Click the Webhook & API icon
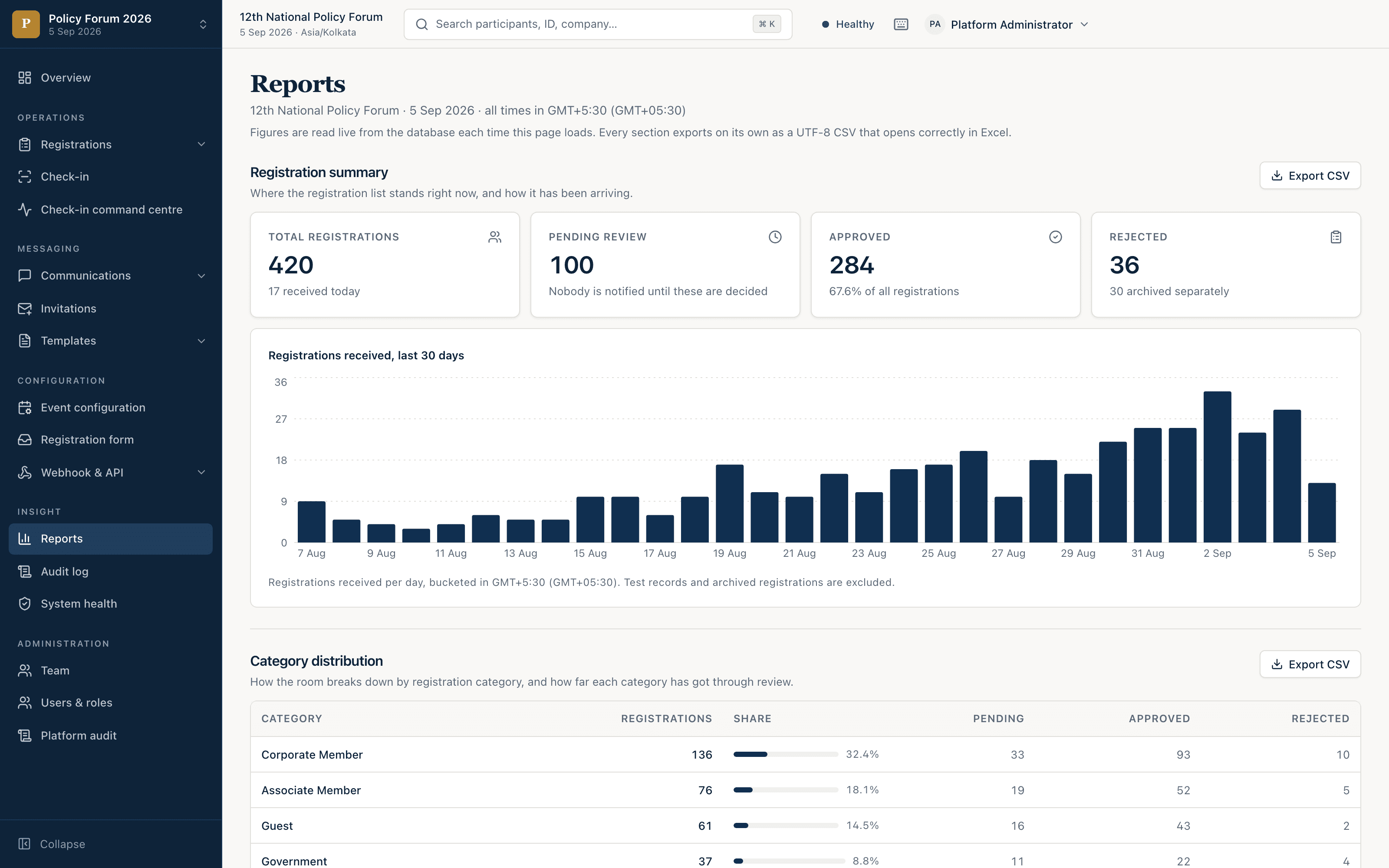 pos(25,473)
